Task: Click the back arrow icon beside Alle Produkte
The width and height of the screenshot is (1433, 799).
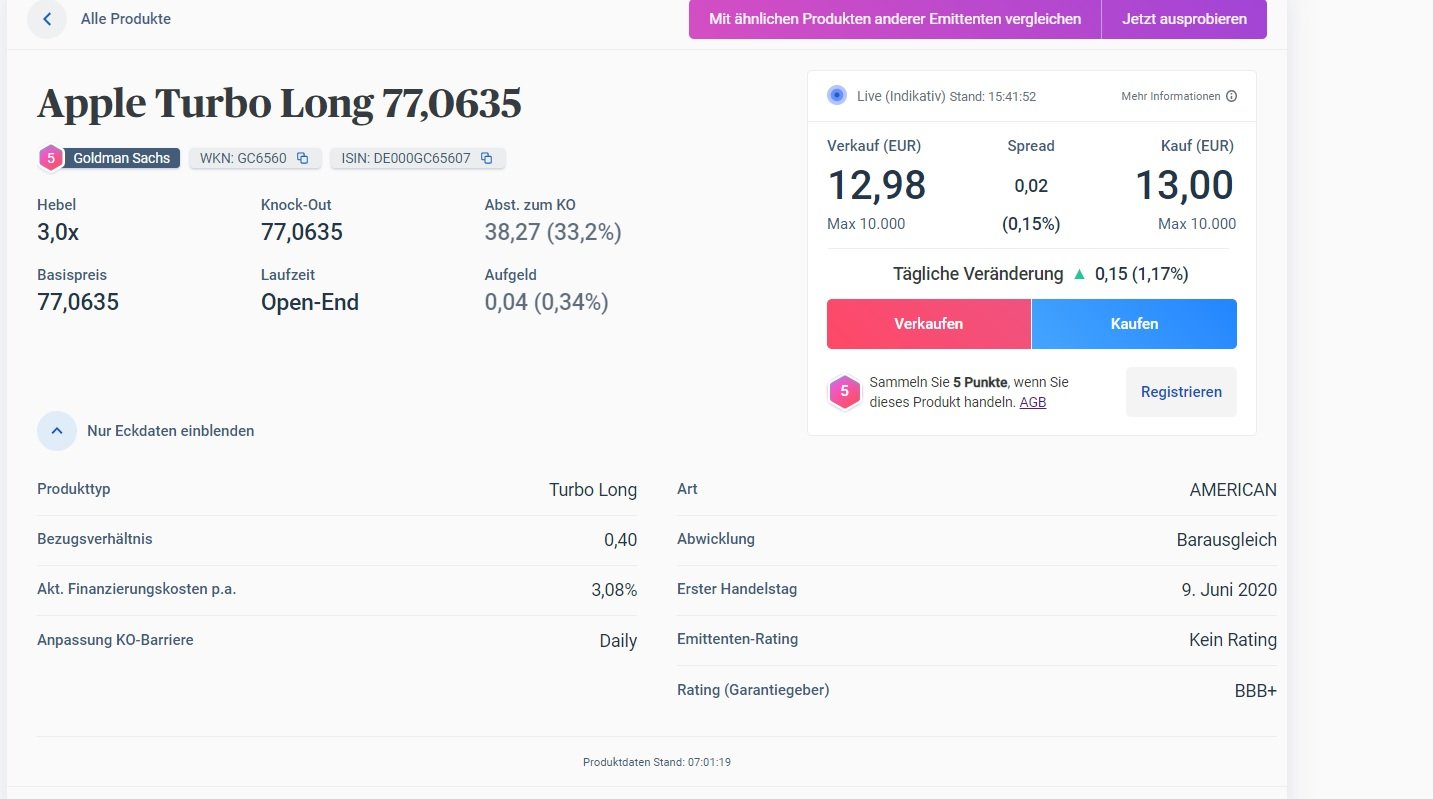Action: (x=47, y=19)
